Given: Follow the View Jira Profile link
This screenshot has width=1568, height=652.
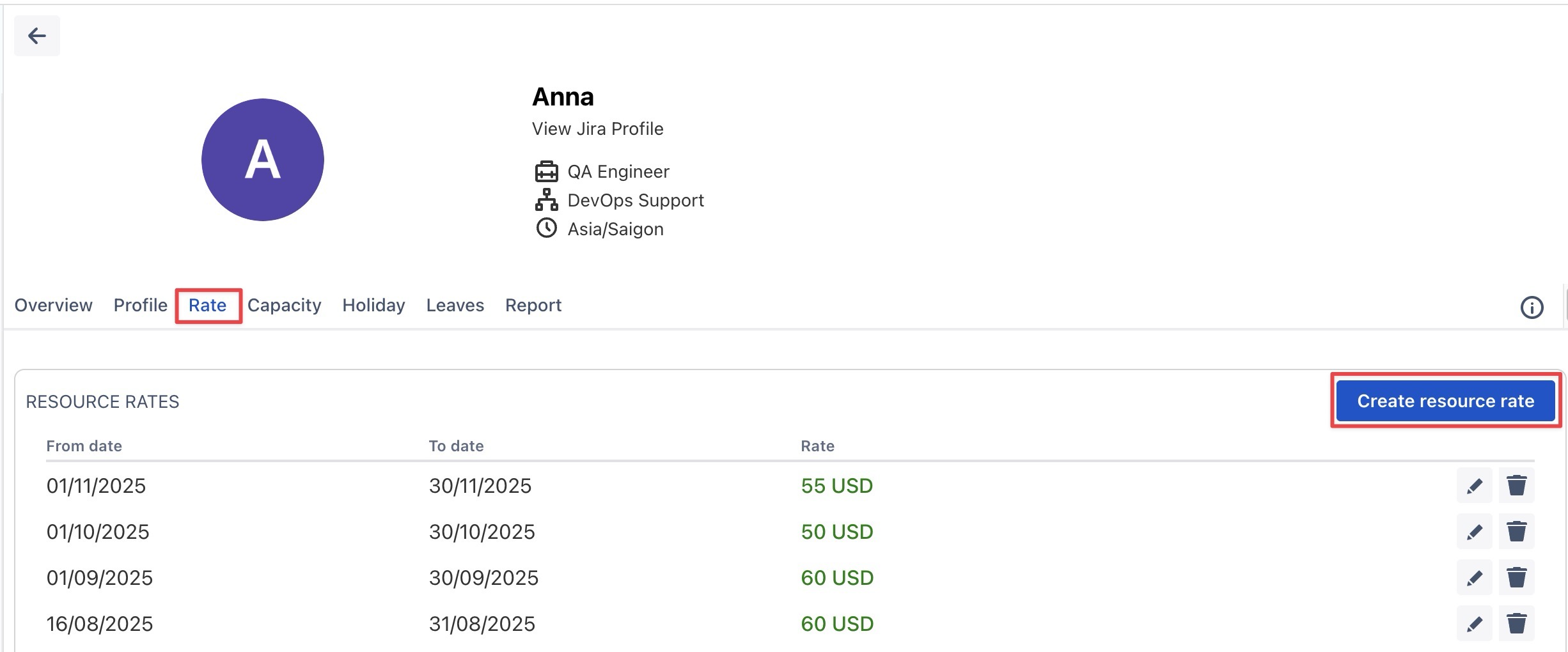Looking at the screenshot, I should 597,129.
